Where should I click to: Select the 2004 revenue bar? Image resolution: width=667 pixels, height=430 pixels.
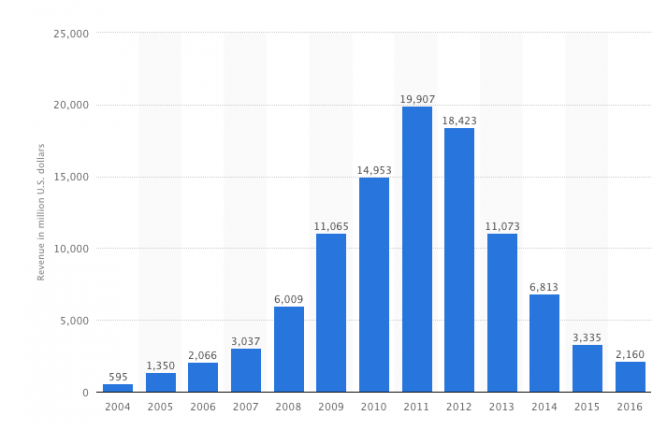tap(118, 387)
